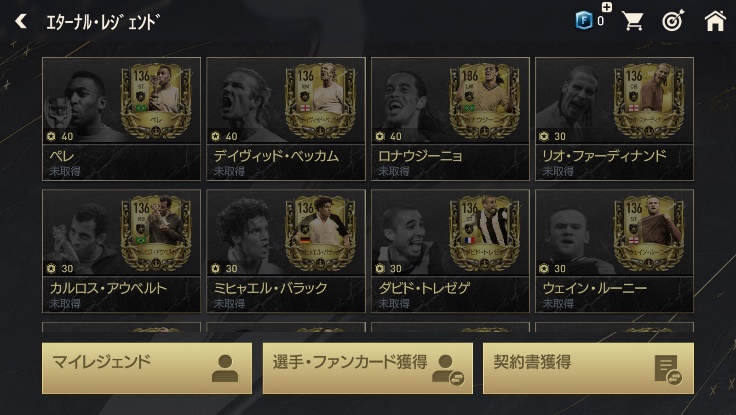Select the ロナウジーニョ legend card
Image resolution: width=736 pixels, height=415 pixels.
450,119
